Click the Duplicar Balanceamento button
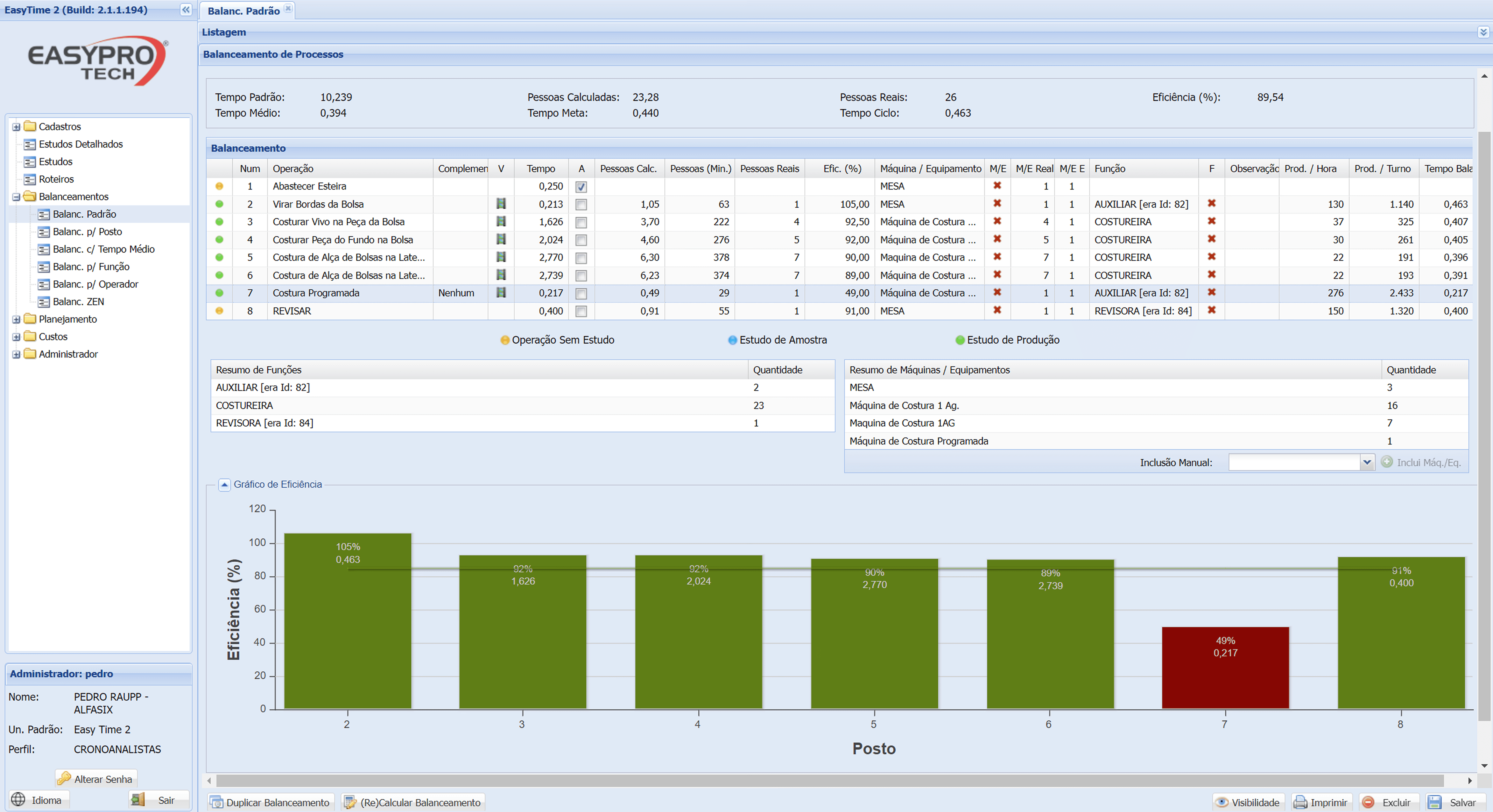 click(x=271, y=802)
